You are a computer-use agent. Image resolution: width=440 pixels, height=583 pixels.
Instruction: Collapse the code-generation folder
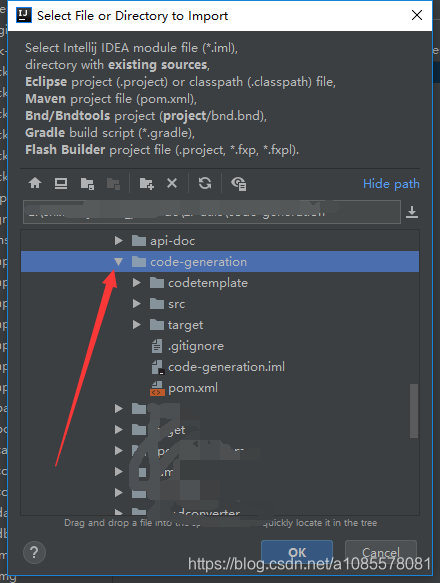118,262
